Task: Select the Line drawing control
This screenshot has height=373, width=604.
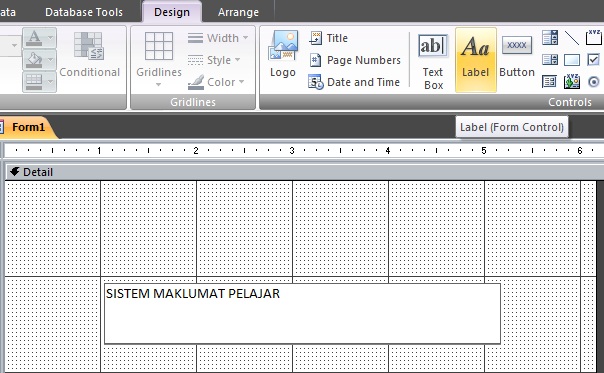Action: pos(572,38)
